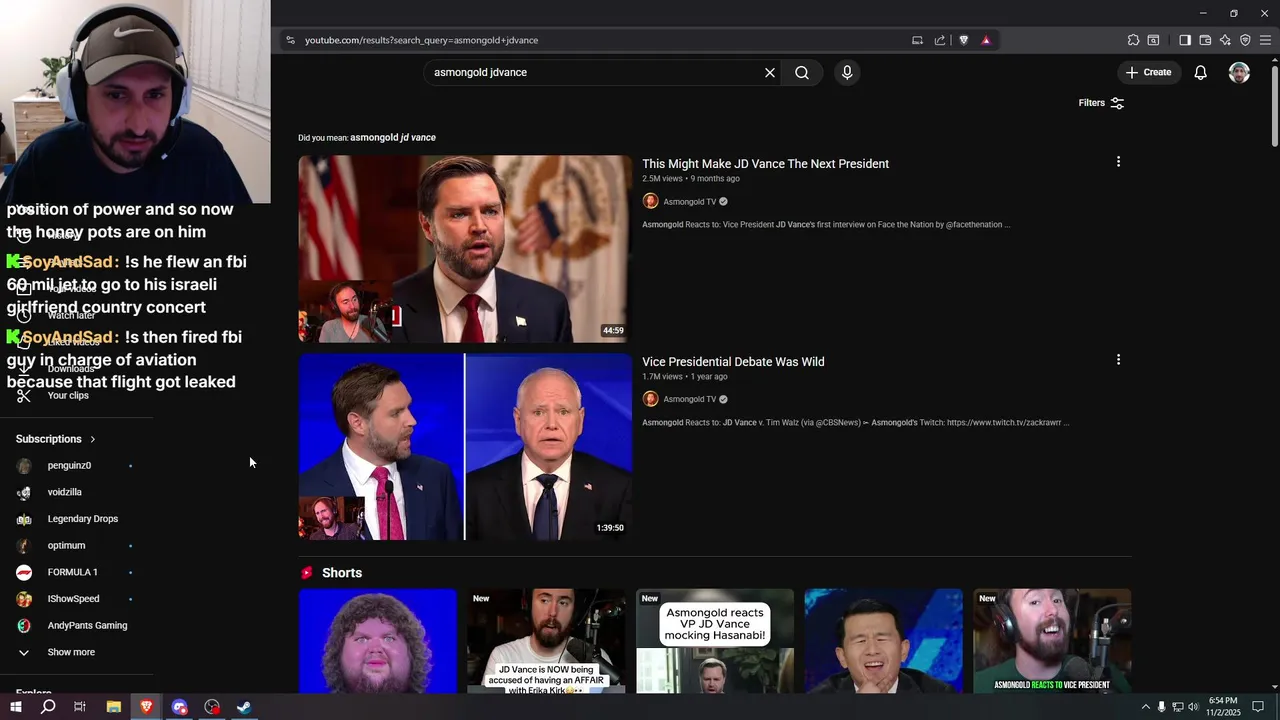This screenshot has width=1280, height=720.
Task: Click the install/cast screen icon in address bar
Action: 917,40
